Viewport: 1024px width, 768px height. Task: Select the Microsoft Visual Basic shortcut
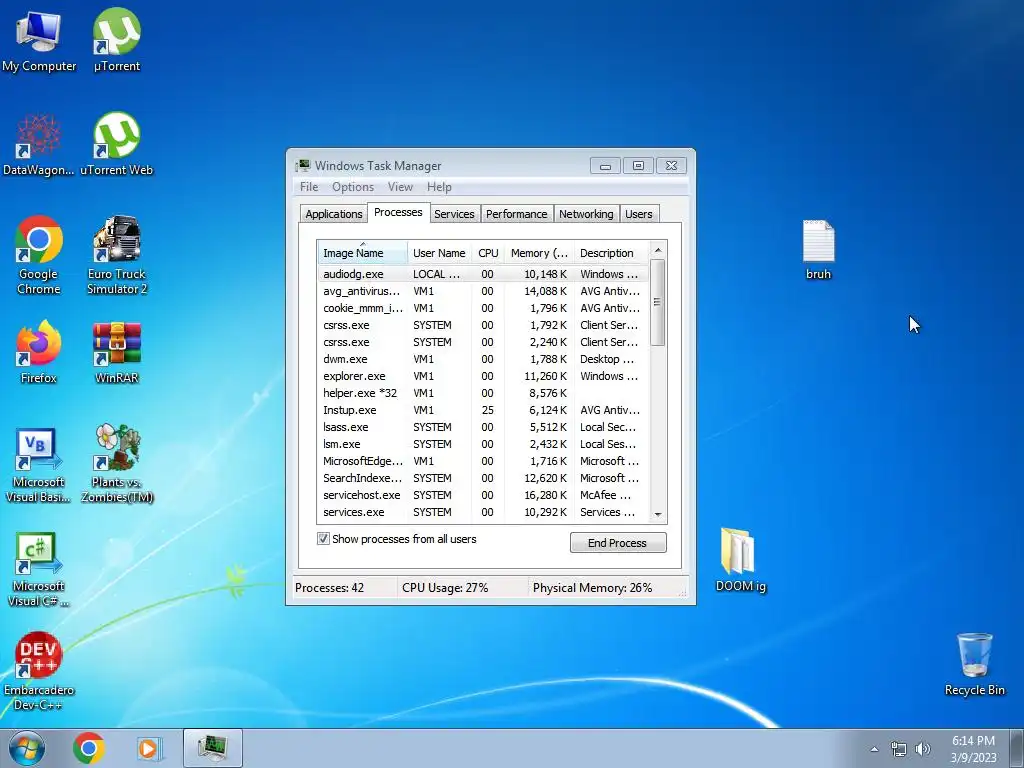(x=39, y=464)
